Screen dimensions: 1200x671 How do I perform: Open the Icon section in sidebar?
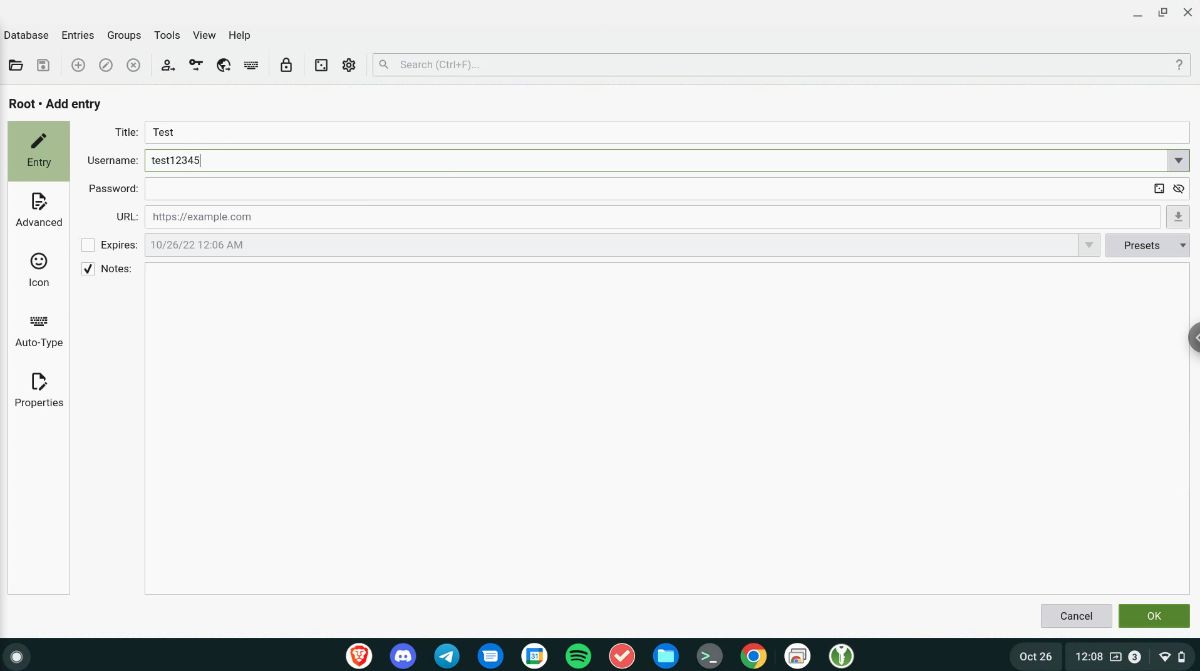[x=39, y=271]
